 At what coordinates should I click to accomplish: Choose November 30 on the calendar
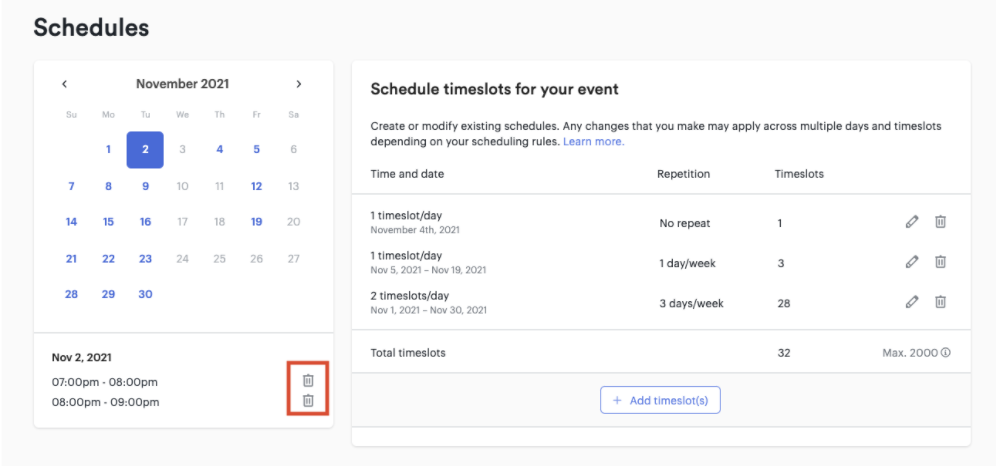tap(145, 295)
